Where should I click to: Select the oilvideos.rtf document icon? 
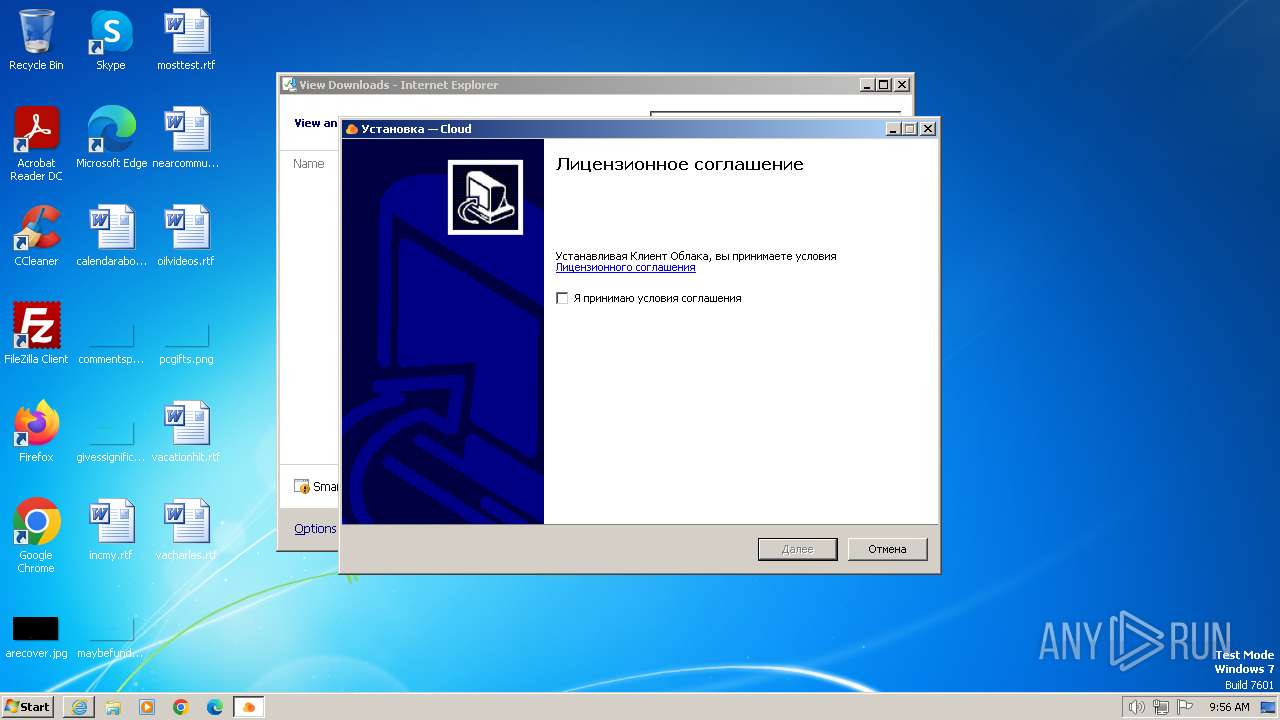coord(186,235)
